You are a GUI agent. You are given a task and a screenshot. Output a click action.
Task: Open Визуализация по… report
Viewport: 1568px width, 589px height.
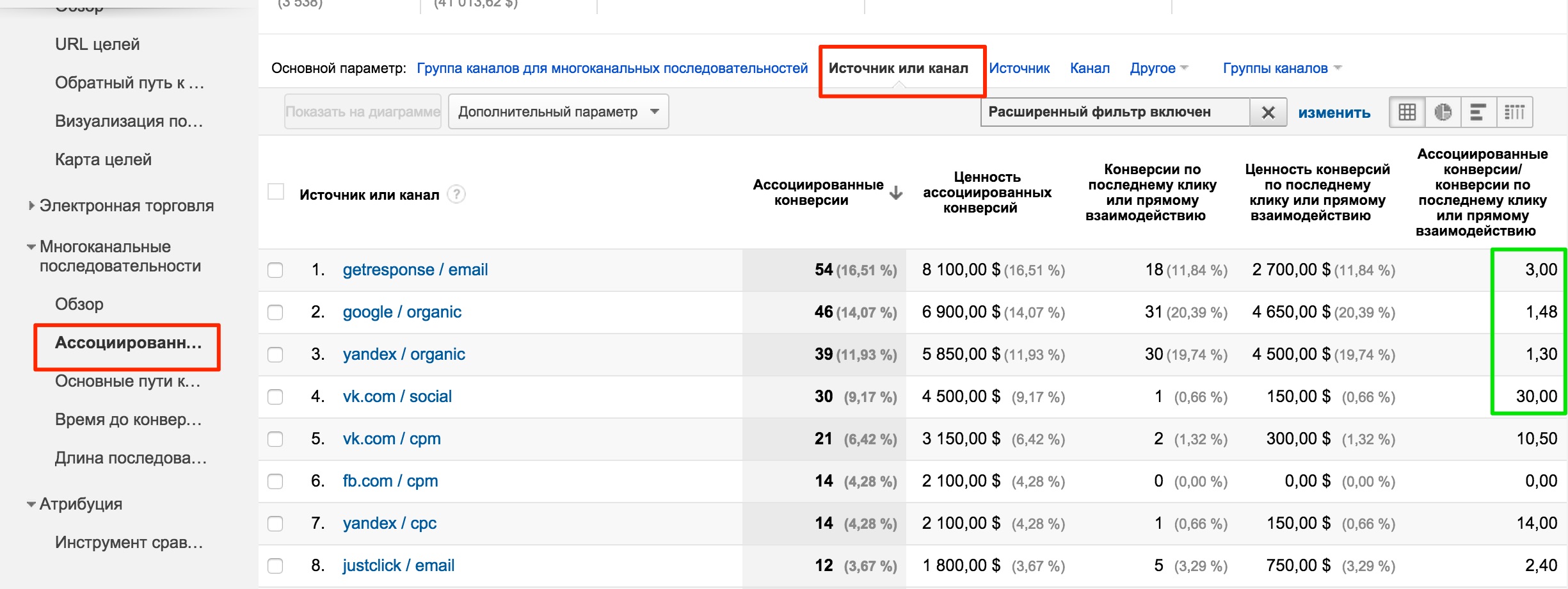pos(129,121)
